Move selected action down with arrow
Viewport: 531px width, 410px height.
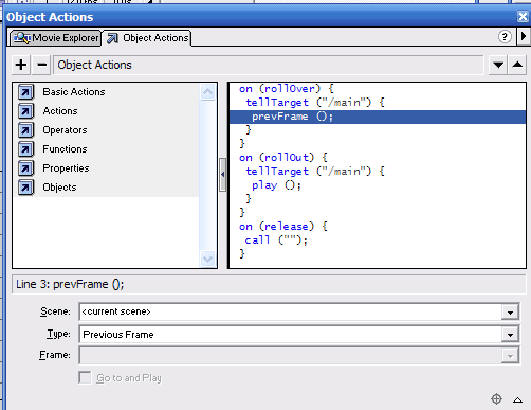(x=498, y=65)
